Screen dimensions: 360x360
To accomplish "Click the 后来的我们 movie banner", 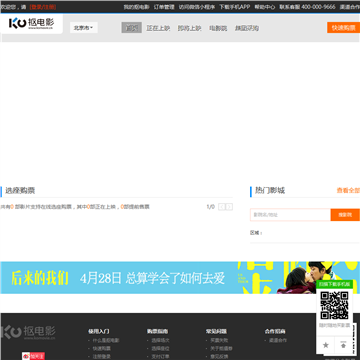I will [x=180, y=277].
